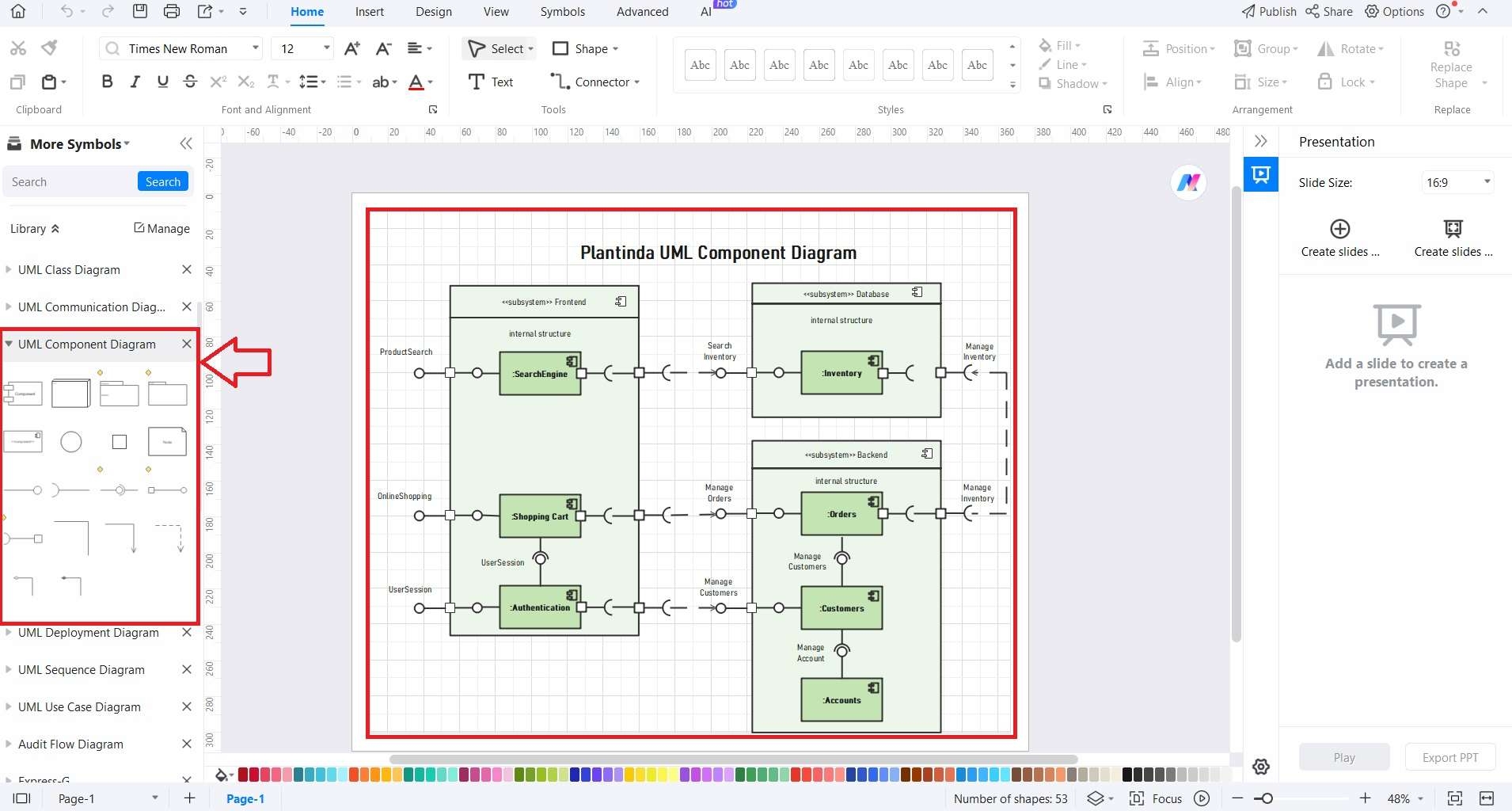The height and width of the screenshot is (811, 1512).
Task: Open the presentation mode panel icon
Action: tap(1261, 174)
